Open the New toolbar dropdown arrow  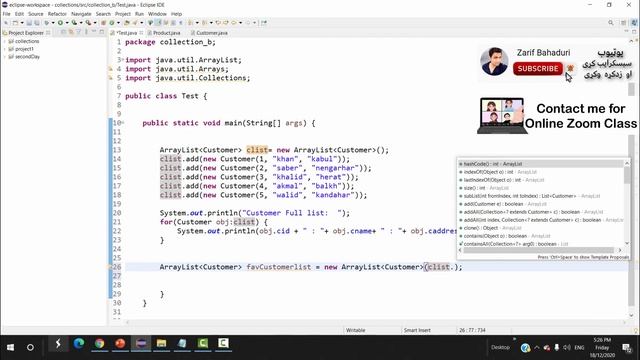point(22,23)
